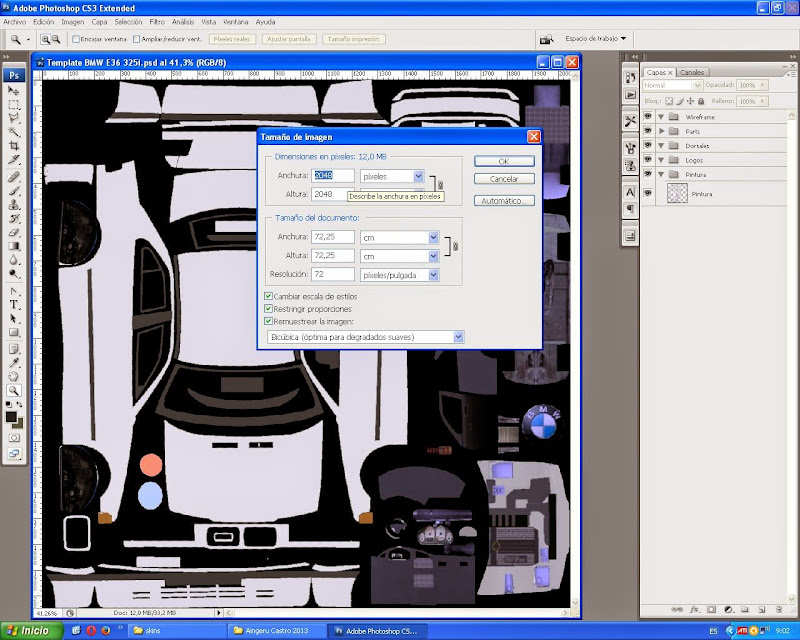
Task: Change screen mode from toolbox
Action: [14, 453]
